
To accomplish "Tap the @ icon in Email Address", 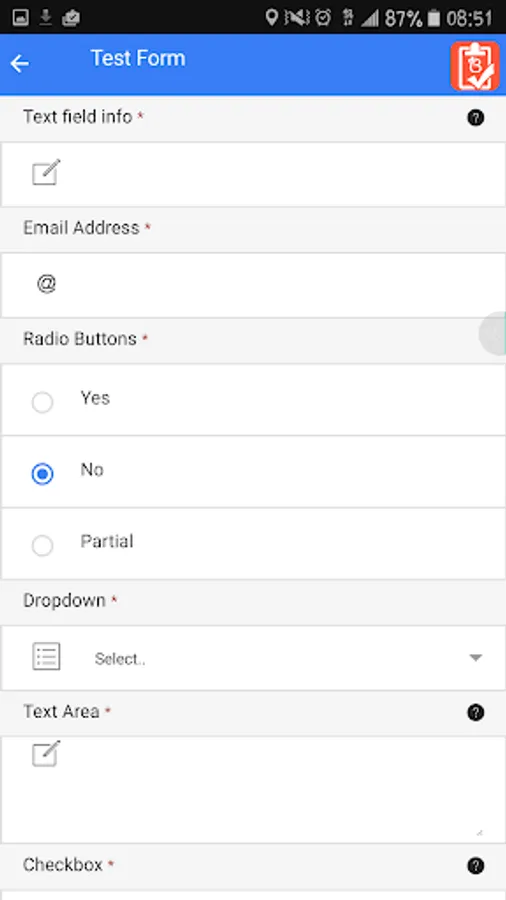I will [x=46, y=284].
